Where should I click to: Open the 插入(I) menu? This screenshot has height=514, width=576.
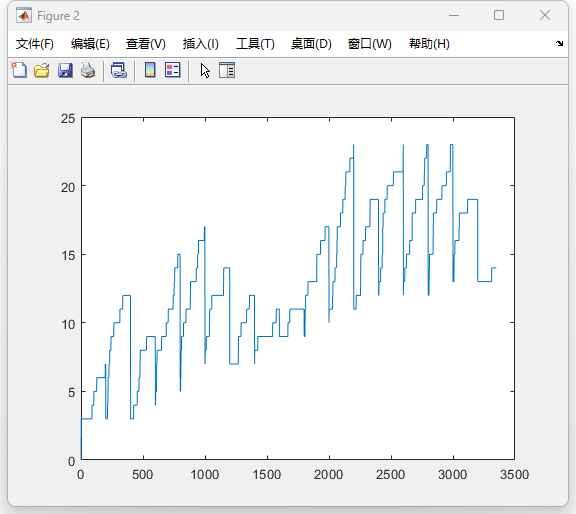201,44
